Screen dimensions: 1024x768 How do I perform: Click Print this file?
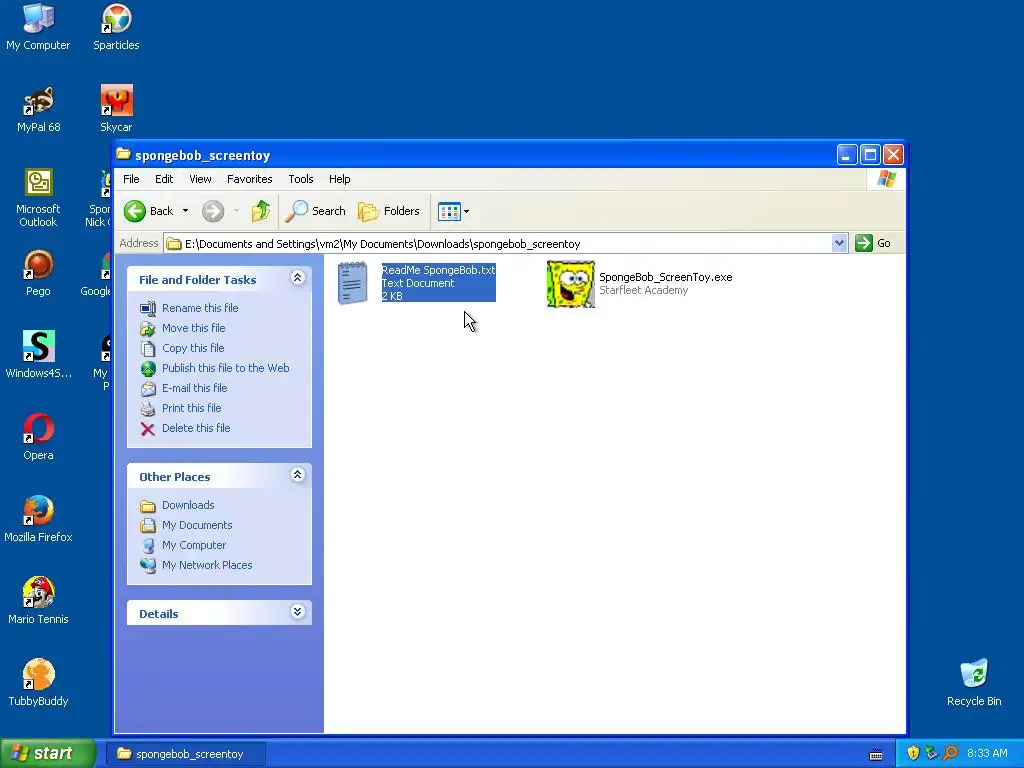[181, 408]
